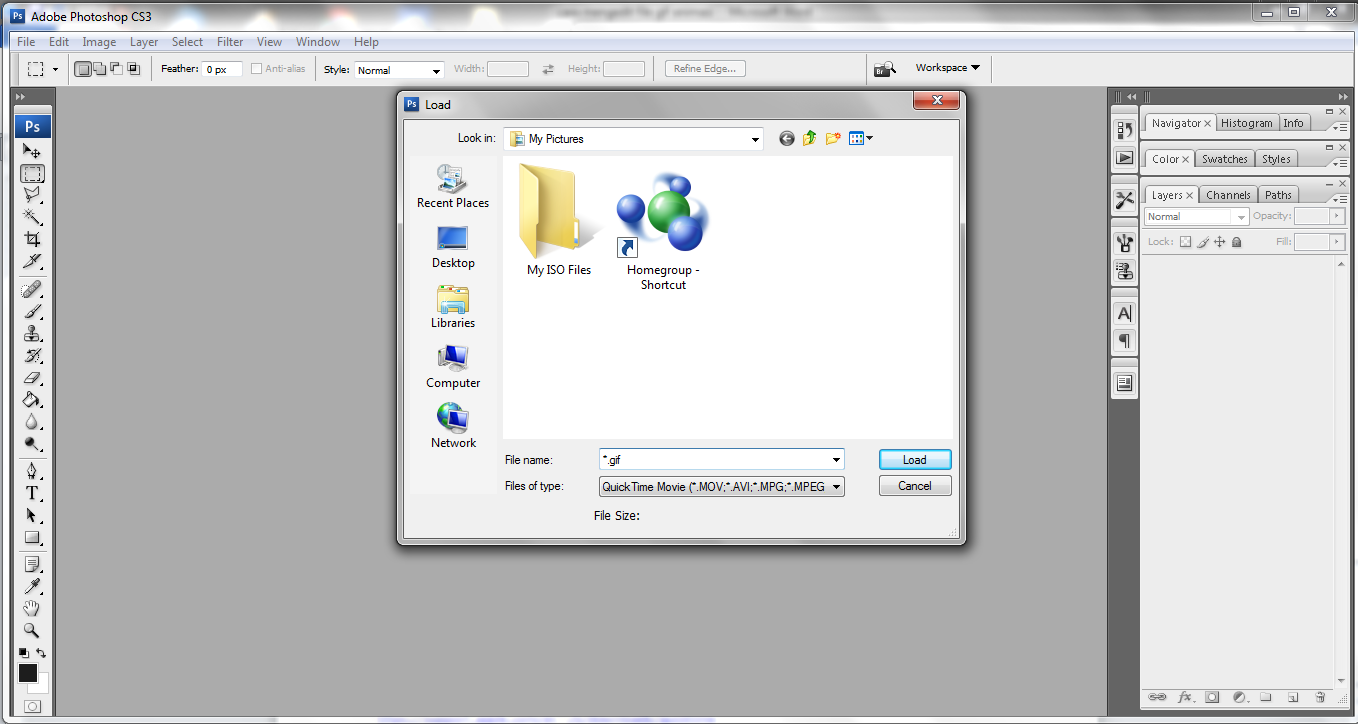Click the Add layer mask icon
The height and width of the screenshot is (724, 1358).
(x=1212, y=697)
